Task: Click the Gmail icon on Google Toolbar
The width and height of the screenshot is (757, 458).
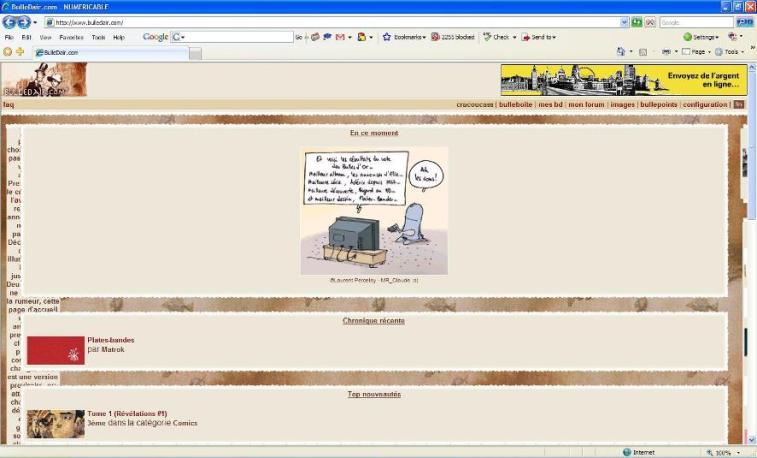Action: (x=340, y=37)
